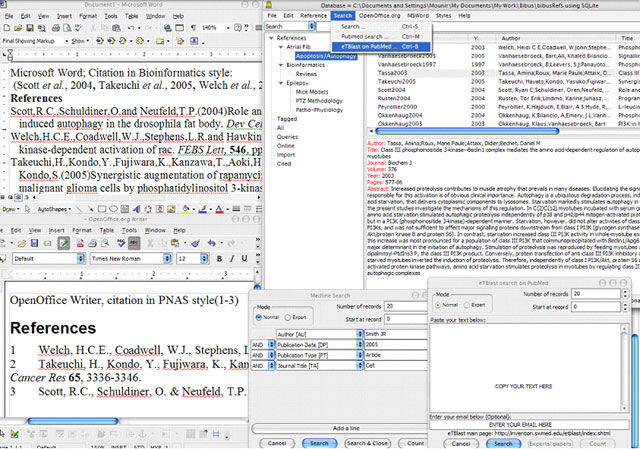This screenshot has width=640, height=449.
Task: Click Cancel button in Medline Search dialog
Action: pyautogui.click(x=277, y=443)
